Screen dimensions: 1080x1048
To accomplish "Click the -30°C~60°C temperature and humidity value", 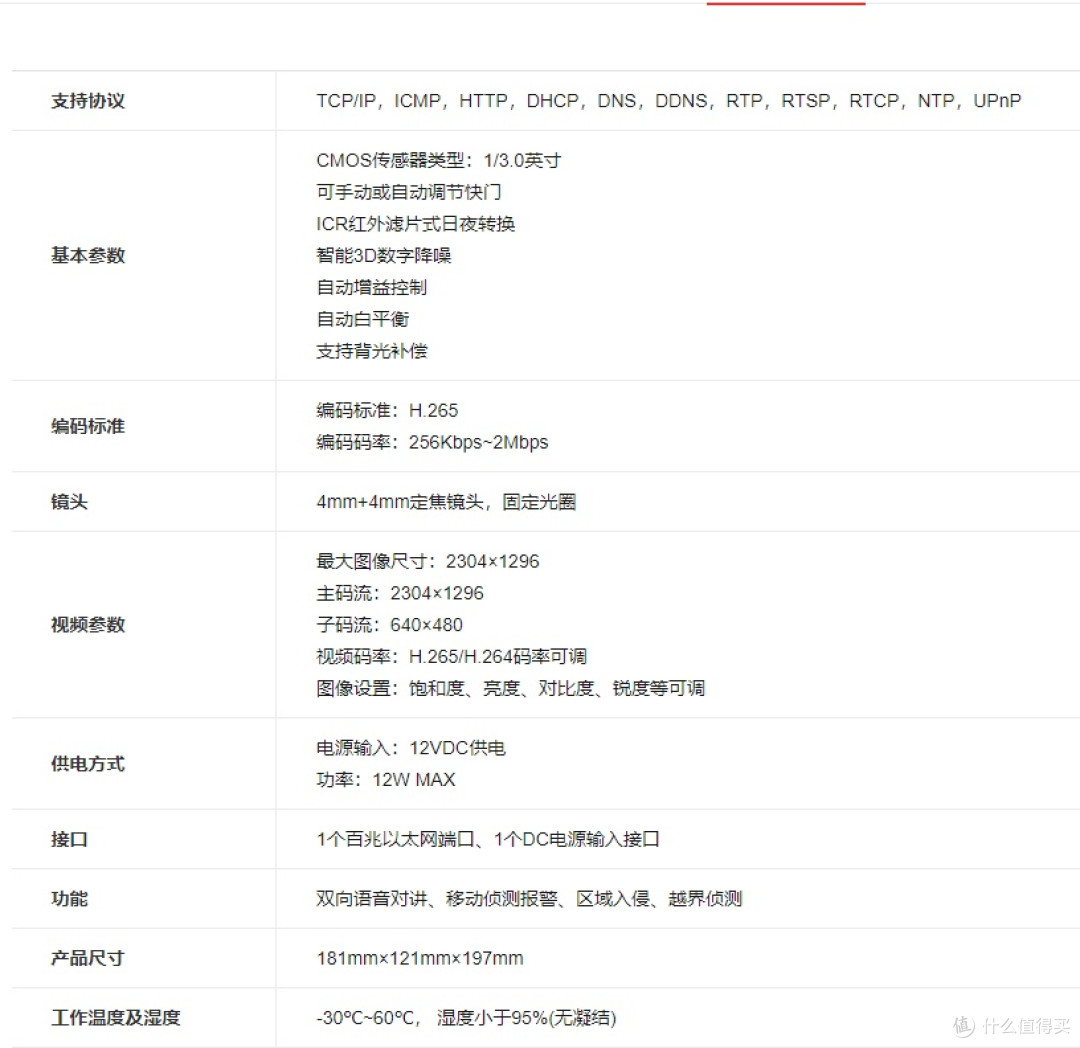I will (x=466, y=1017).
